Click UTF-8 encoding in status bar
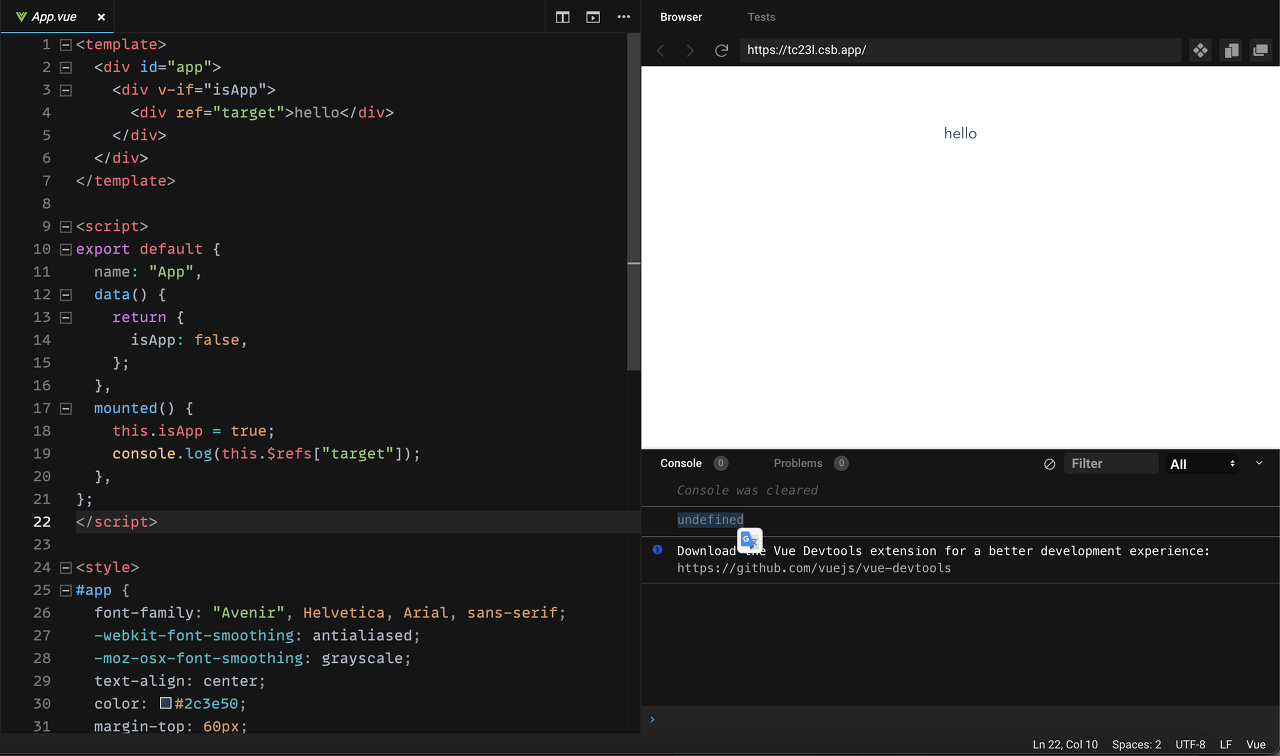The width and height of the screenshot is (1280, 756). click(x=1190, y=745)
